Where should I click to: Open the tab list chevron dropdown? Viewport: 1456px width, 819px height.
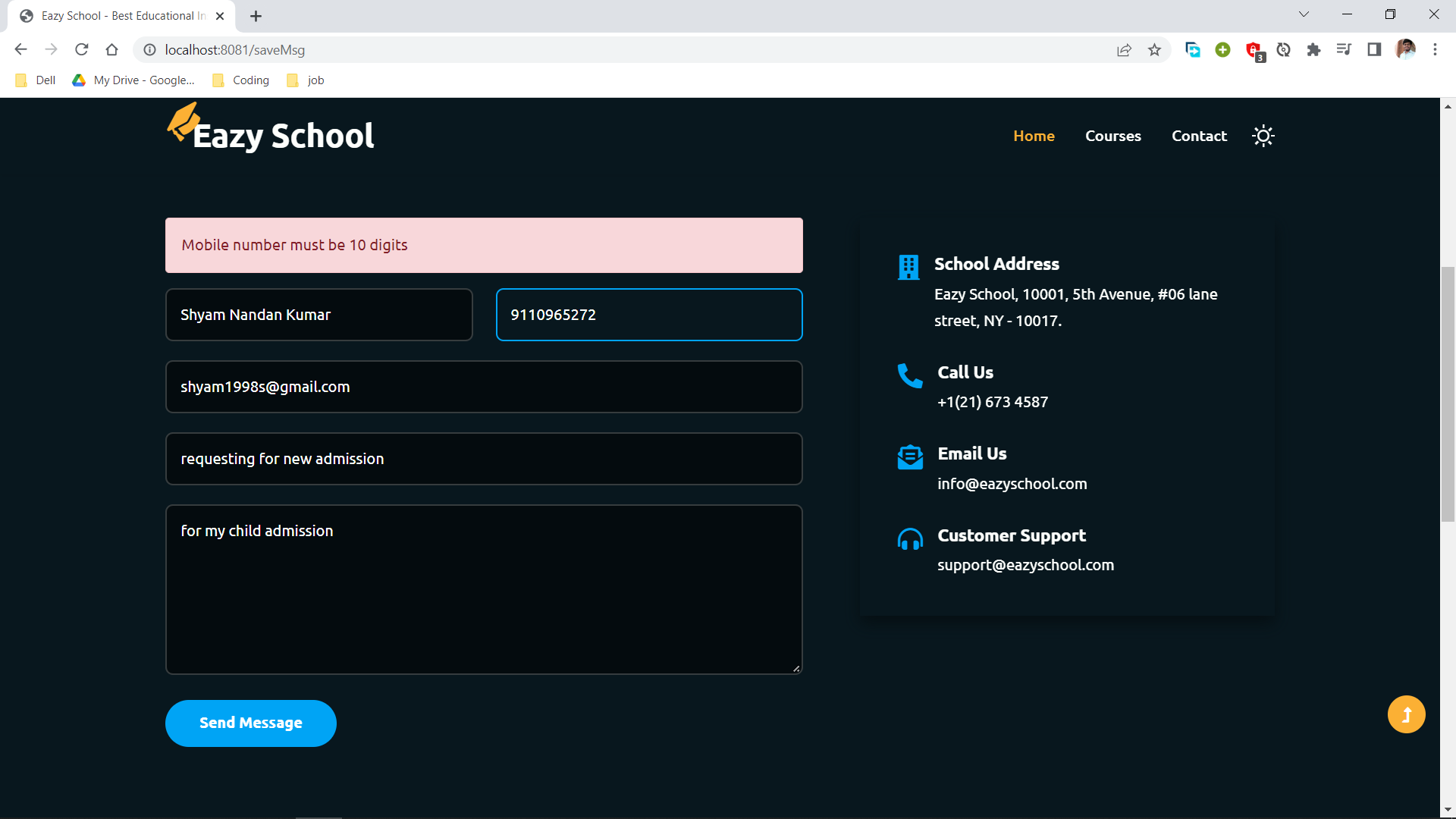tap(1304, 14)
